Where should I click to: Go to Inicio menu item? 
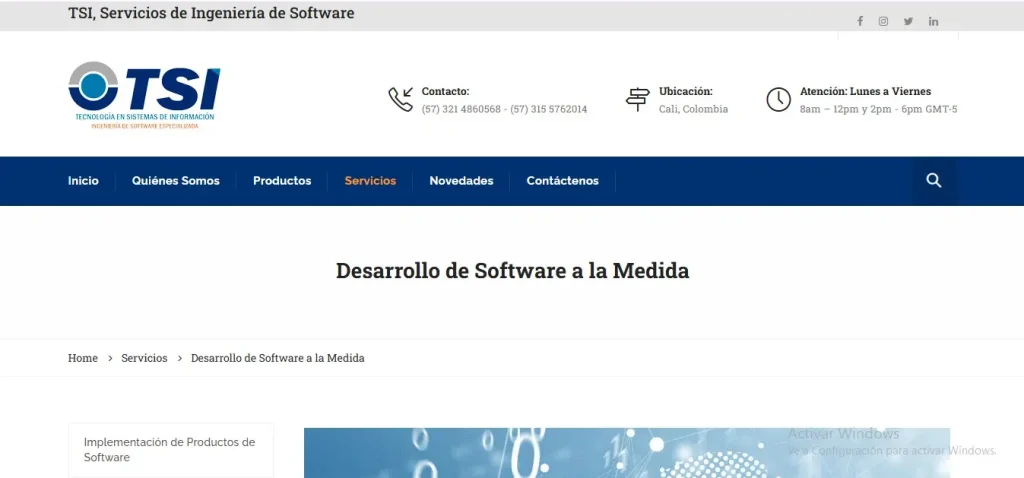[x=83, y=181]
